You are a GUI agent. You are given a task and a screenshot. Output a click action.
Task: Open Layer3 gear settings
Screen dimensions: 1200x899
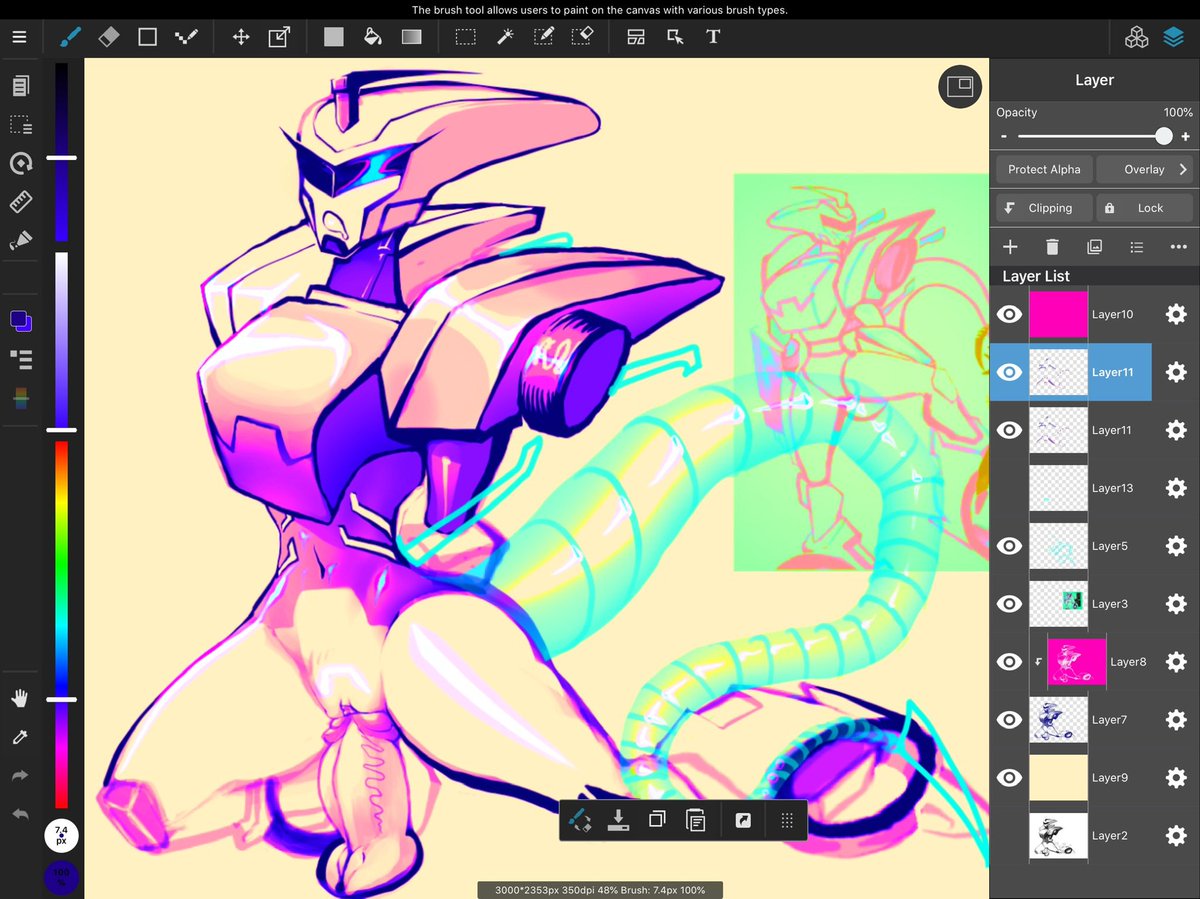[1176, 604]
